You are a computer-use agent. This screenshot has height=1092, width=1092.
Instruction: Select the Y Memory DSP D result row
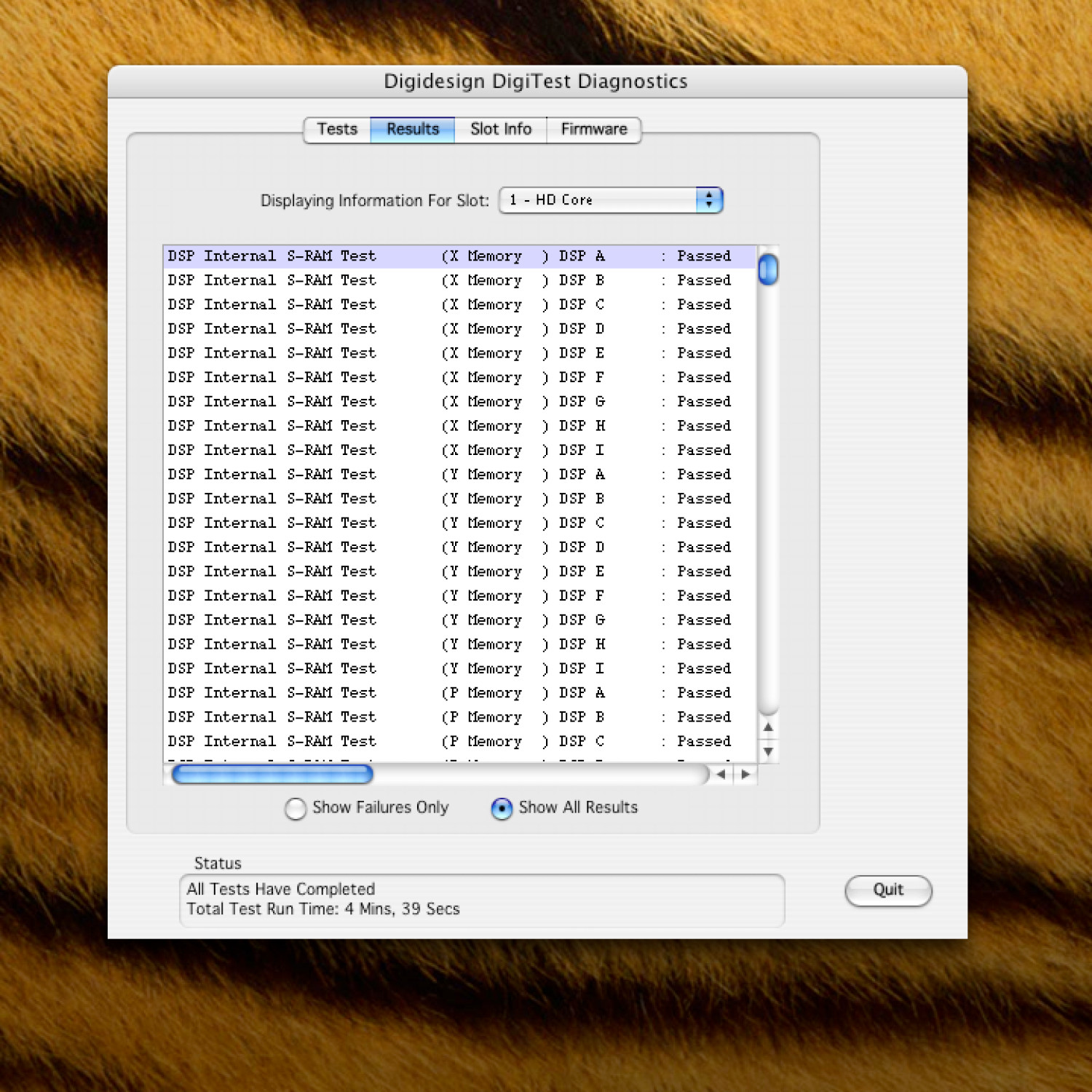point(460,547)
